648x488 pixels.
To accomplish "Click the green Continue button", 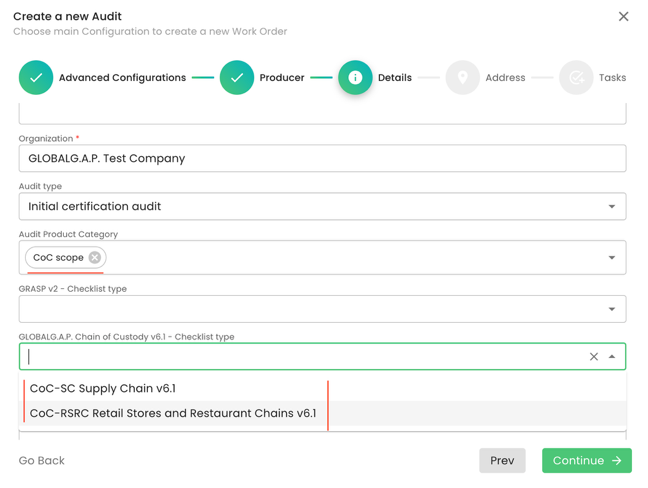I will coord(586,461).
